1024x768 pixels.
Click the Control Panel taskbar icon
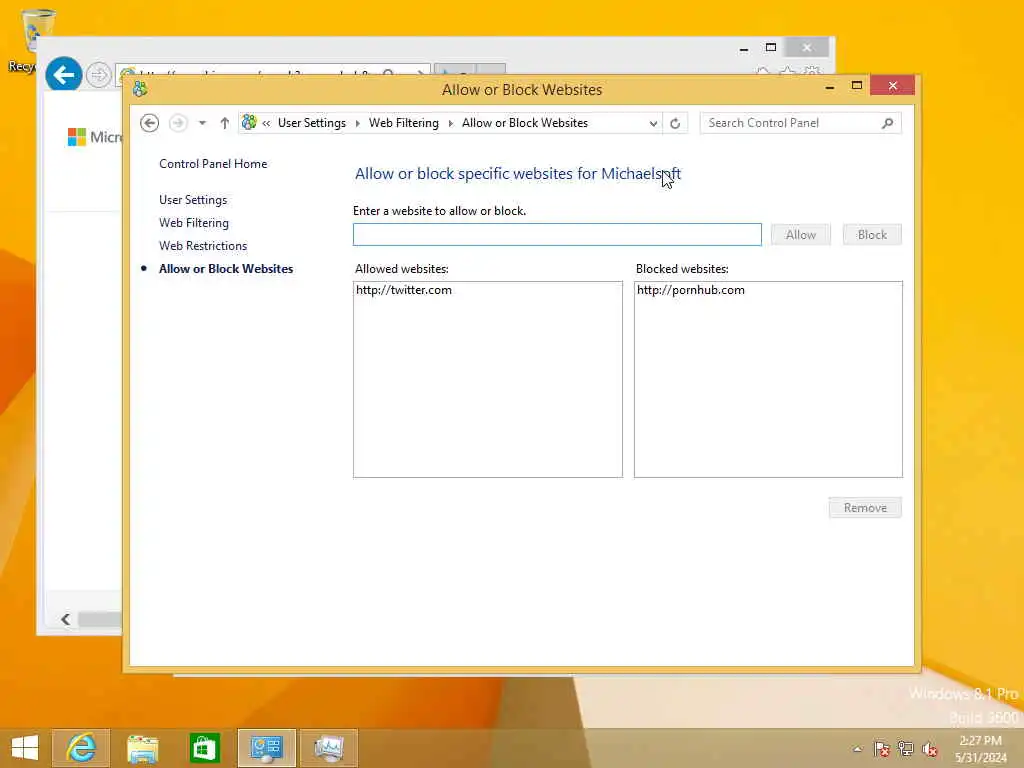click(x=266, y=747)
